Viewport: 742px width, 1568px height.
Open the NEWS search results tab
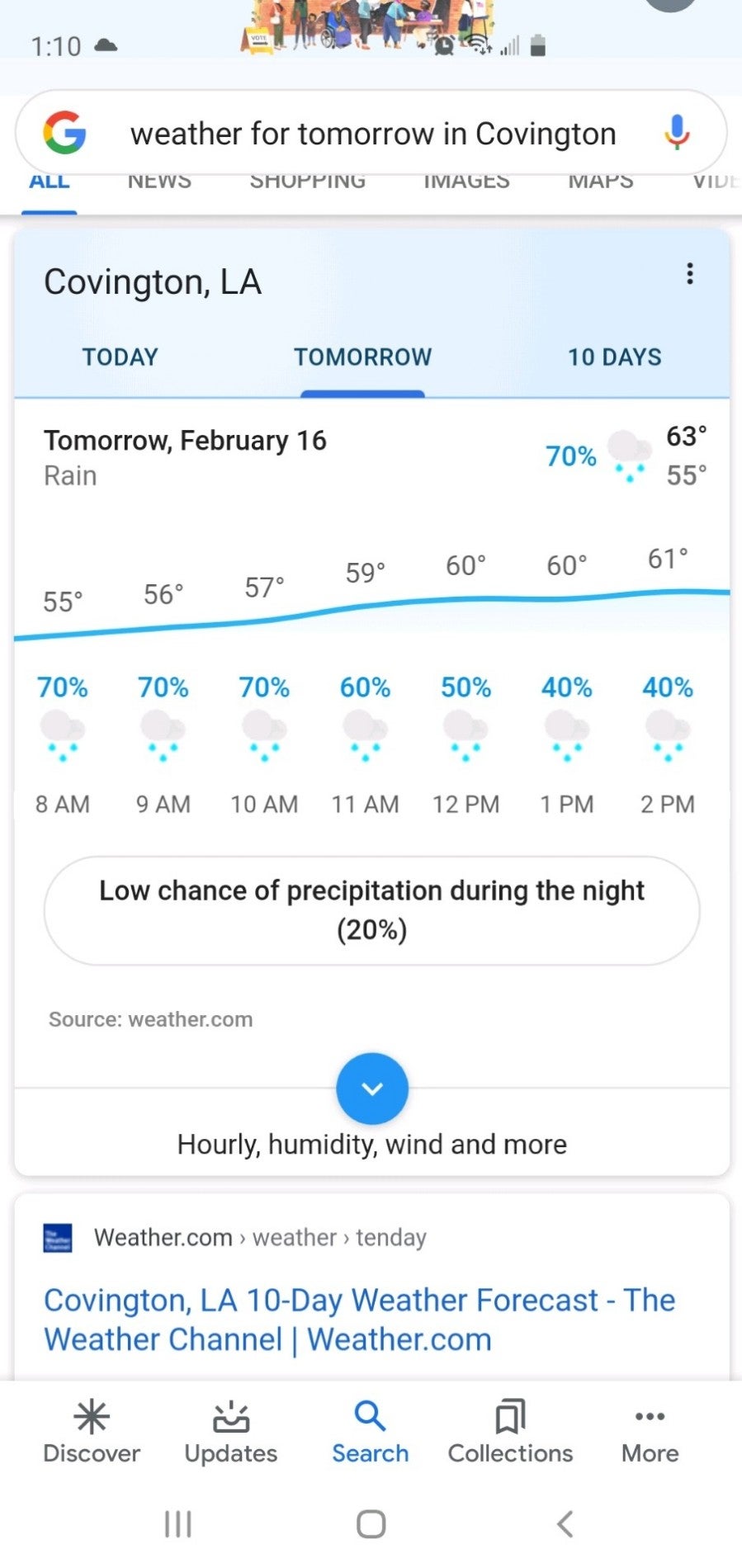coord(159,182)
